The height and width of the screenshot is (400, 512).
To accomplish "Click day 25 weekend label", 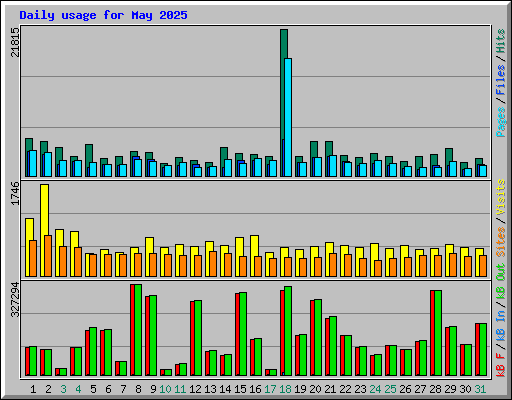I will tap(390, 389).
